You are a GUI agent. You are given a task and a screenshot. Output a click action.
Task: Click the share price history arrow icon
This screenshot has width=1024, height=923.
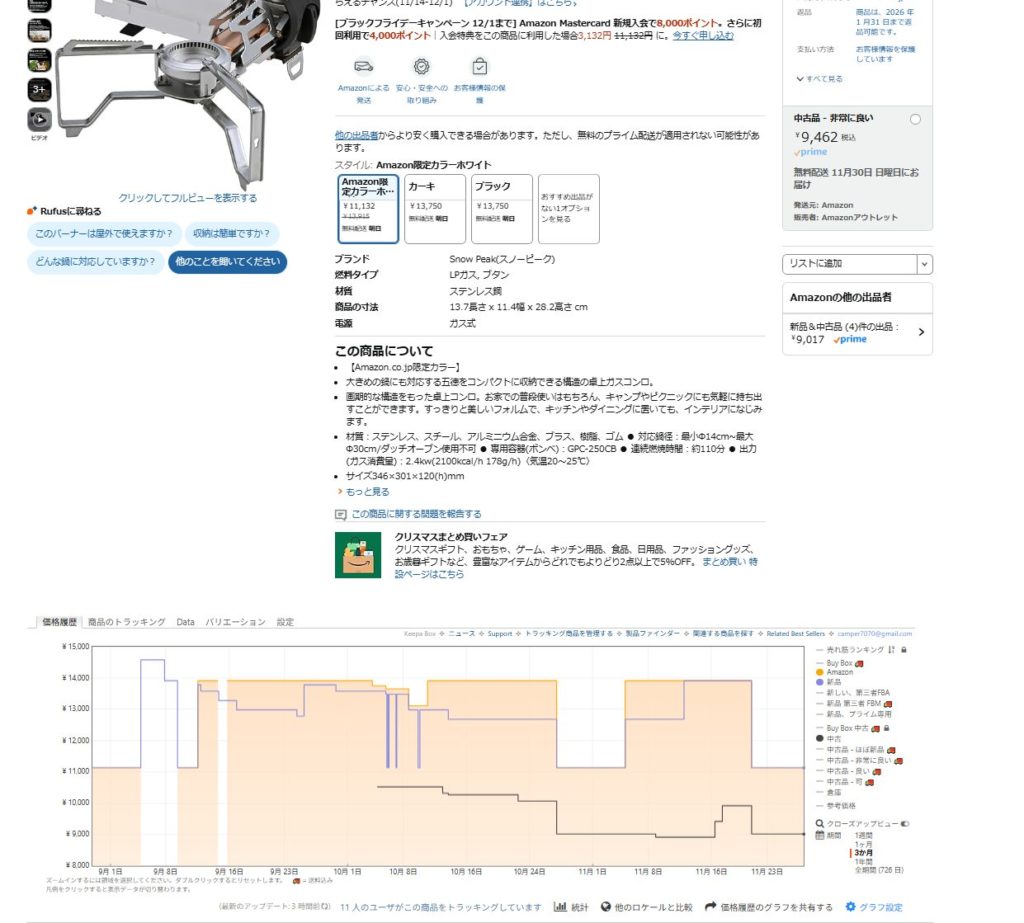point(710,907)
